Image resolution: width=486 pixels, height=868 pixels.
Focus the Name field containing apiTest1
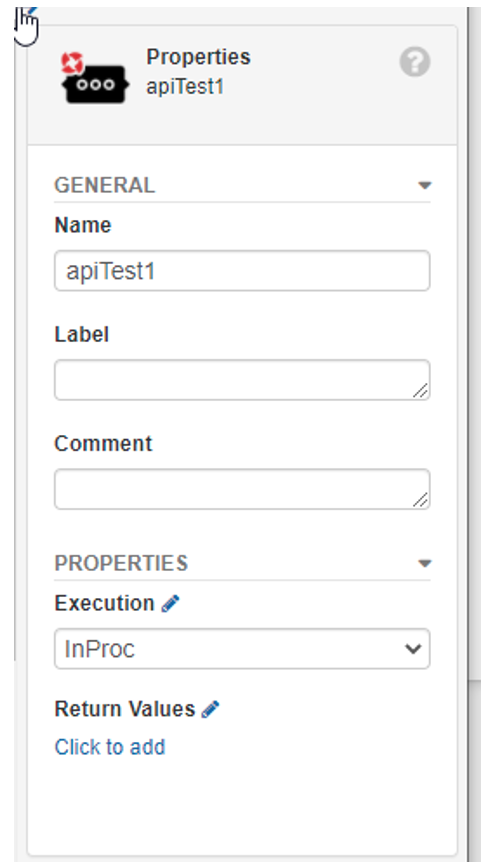[x=242, y=271]
